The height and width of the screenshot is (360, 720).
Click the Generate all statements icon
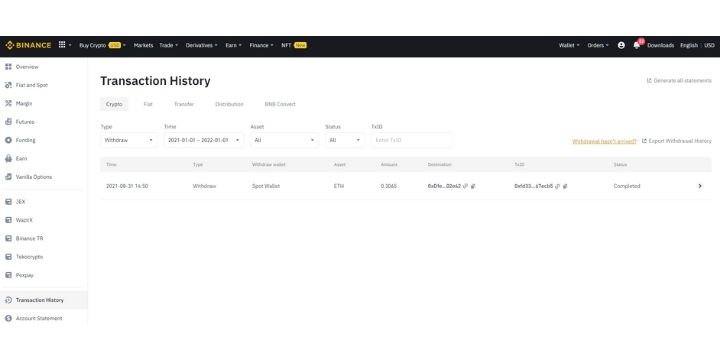point(649,80)
